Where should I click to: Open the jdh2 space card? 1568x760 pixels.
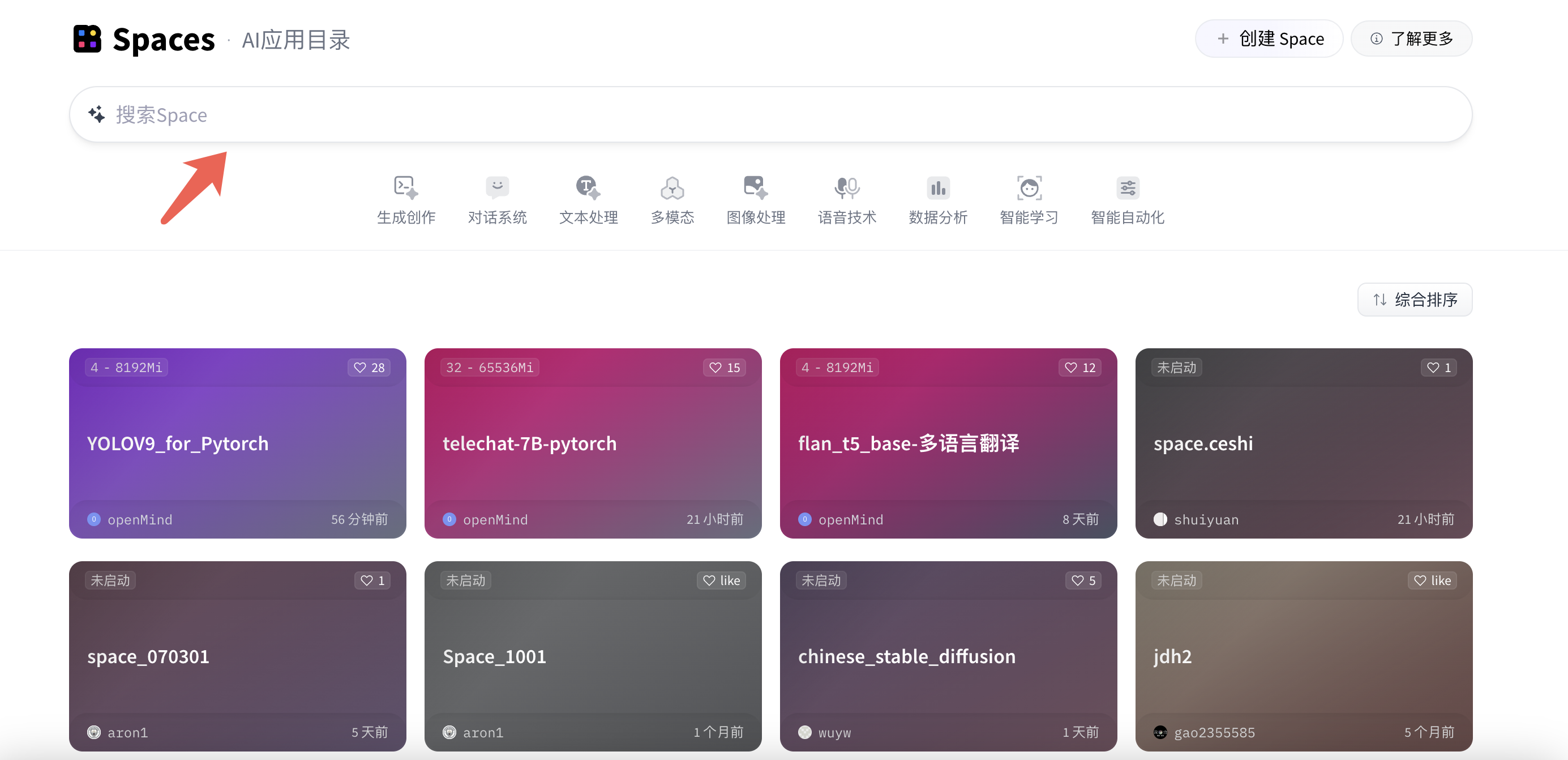pyautogui.click(x=1304, y=656)
